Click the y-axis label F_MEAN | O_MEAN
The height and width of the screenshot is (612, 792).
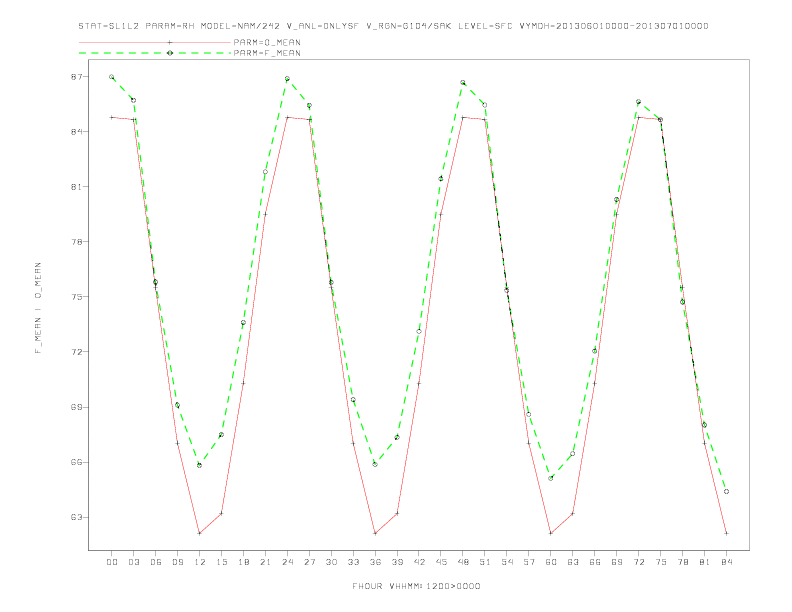click(x=38, y=308)
